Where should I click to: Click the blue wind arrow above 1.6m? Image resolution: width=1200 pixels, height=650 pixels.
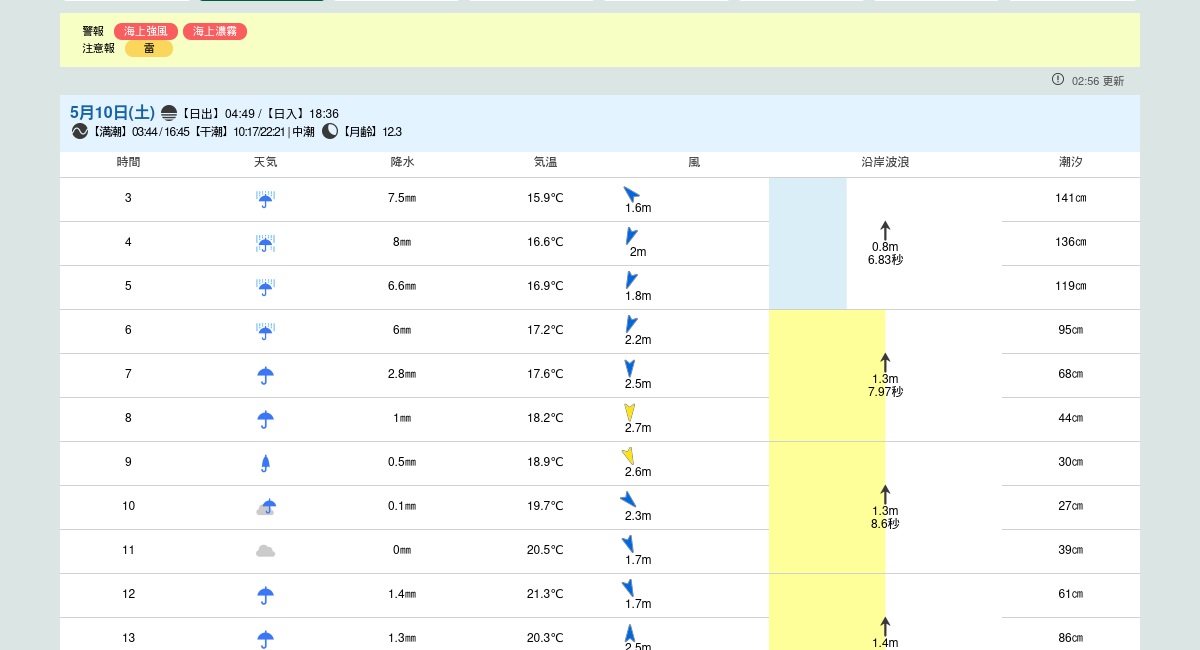coord(631,193)
